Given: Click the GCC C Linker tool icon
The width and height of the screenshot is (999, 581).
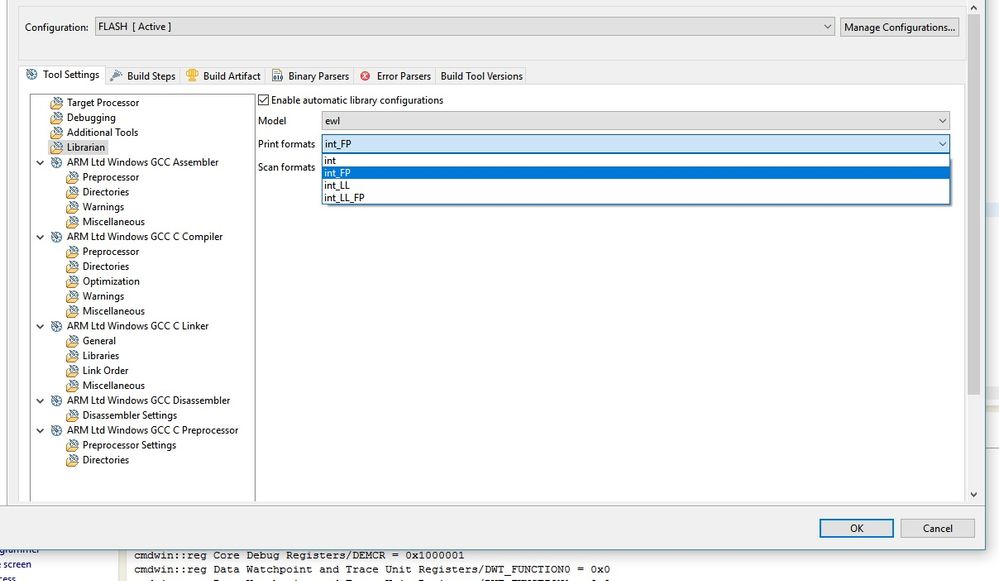Looking at the screenshot, I should pyautogui.click(x=57, y=326).
